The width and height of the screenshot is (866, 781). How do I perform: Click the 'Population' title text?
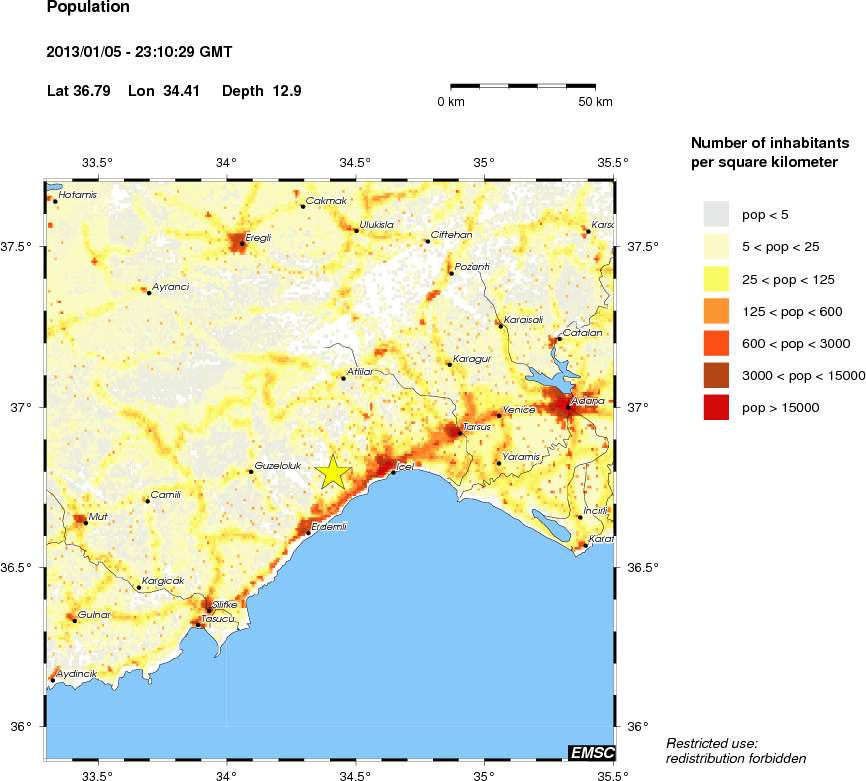click(88, 8)
